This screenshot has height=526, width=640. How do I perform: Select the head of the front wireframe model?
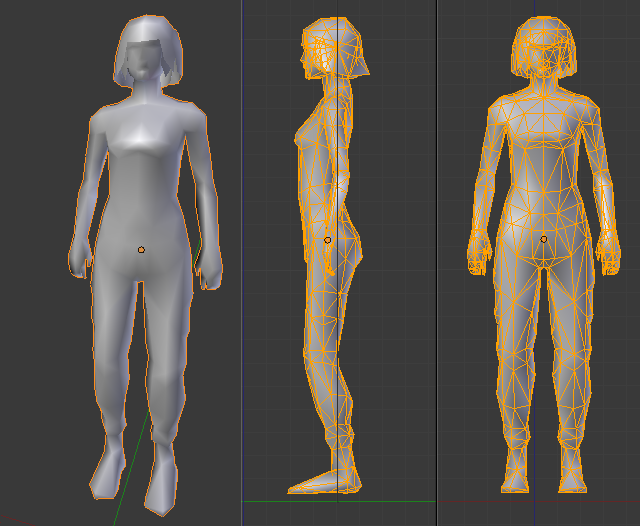point(544,50)
